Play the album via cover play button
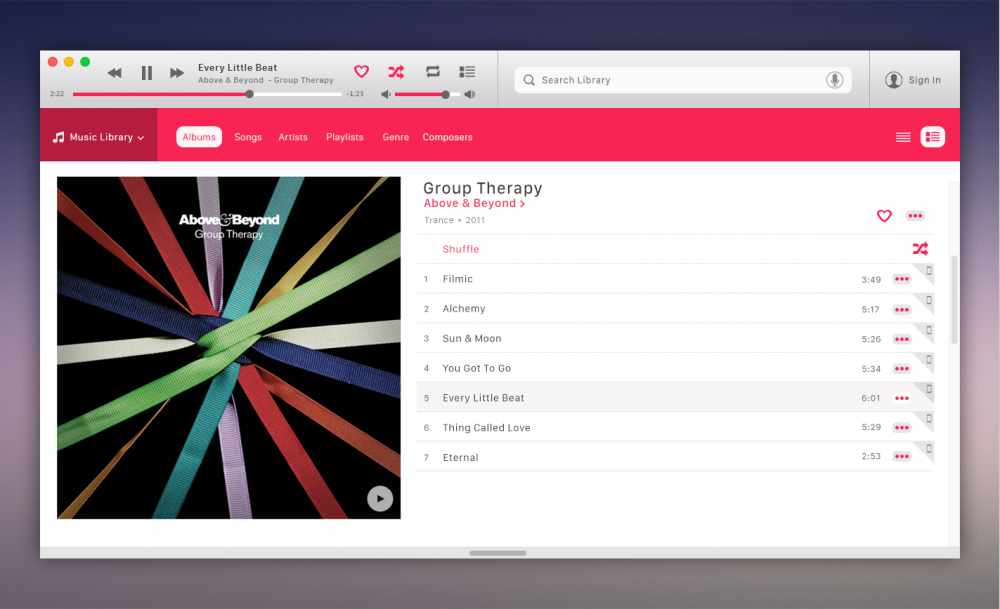 (380, 499)
